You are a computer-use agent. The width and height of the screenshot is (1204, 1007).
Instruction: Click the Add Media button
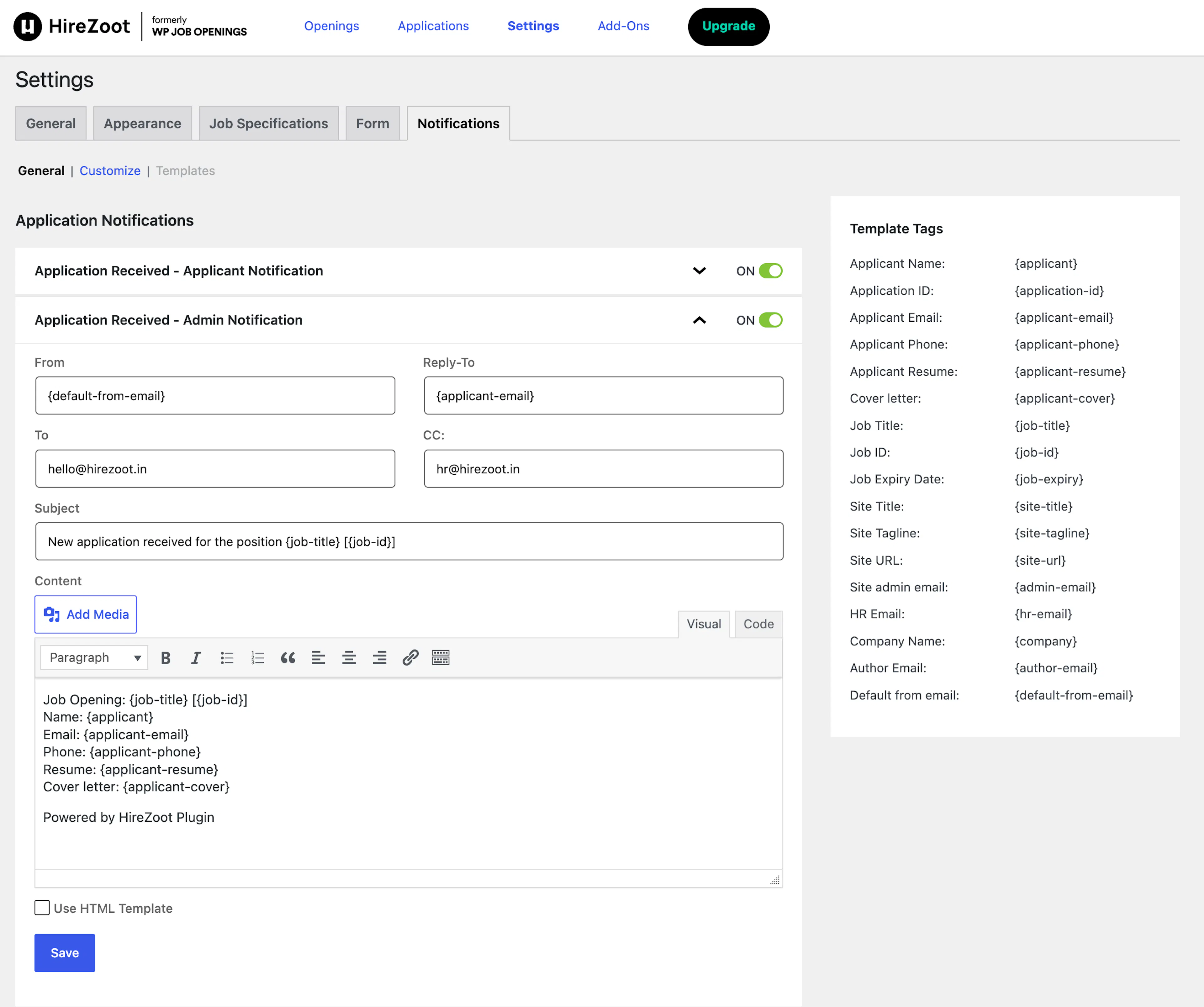click(85, 614)
